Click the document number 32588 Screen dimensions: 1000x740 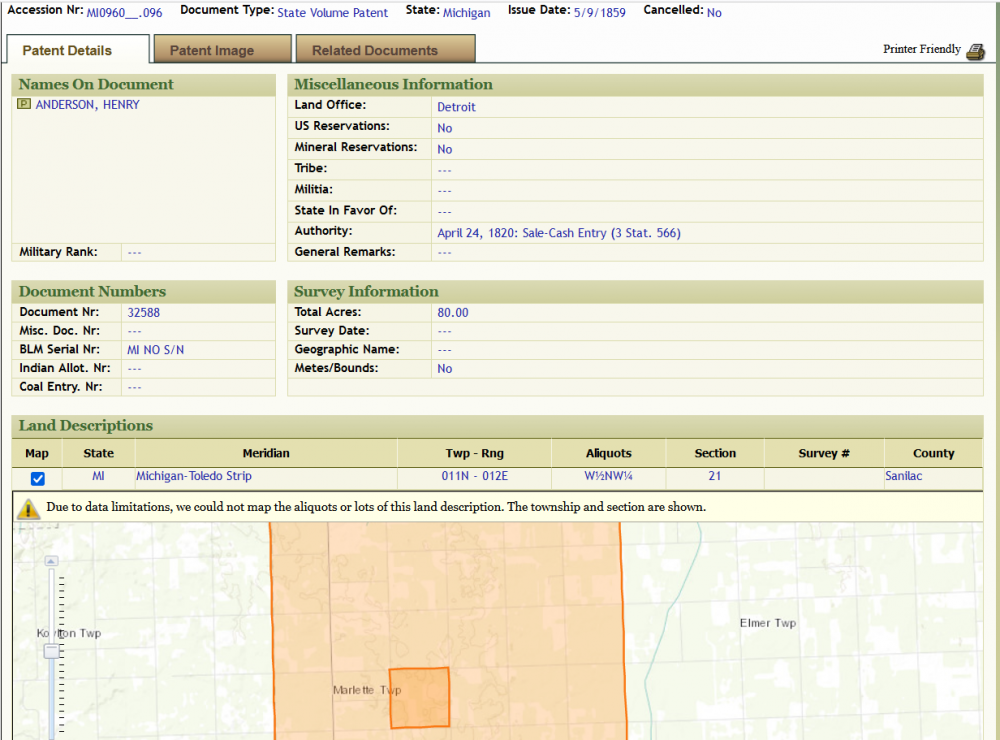(143, 313)
